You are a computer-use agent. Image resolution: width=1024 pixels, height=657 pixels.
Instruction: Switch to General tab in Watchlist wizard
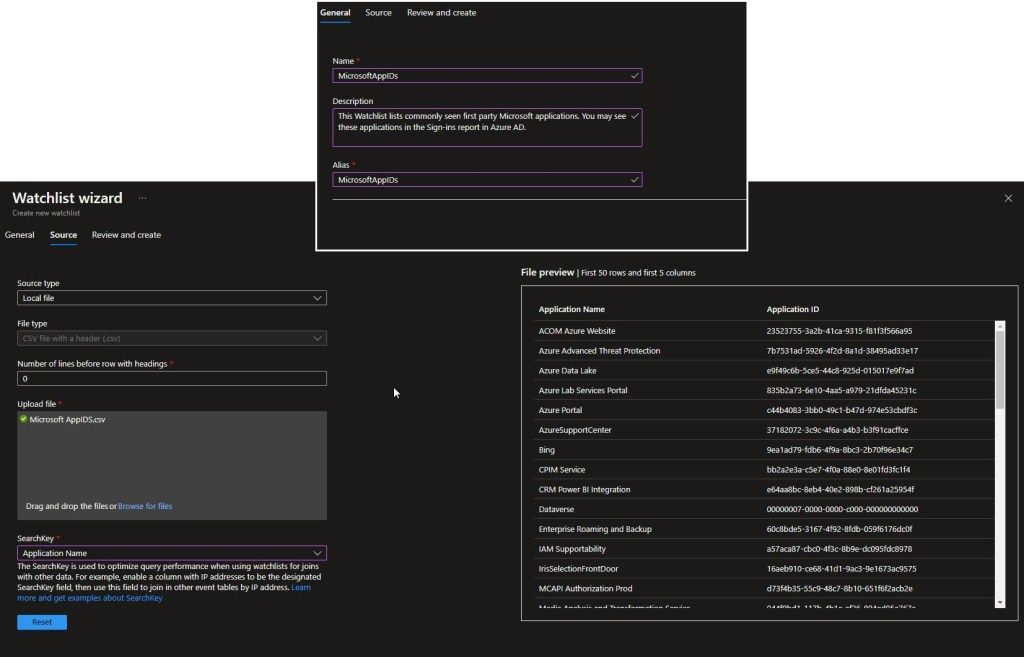[x=20, y=235]
